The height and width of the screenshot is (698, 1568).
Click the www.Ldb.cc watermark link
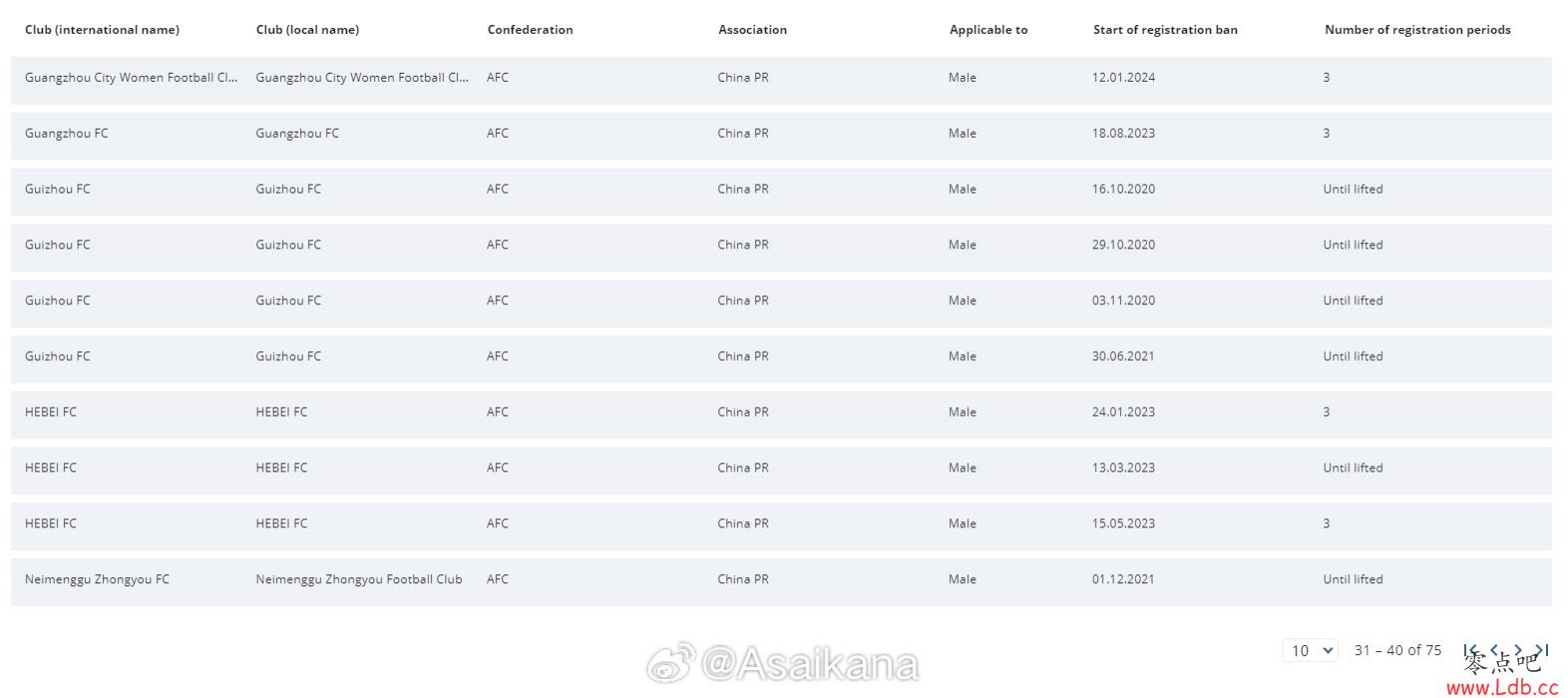(x=1502, y=687)
